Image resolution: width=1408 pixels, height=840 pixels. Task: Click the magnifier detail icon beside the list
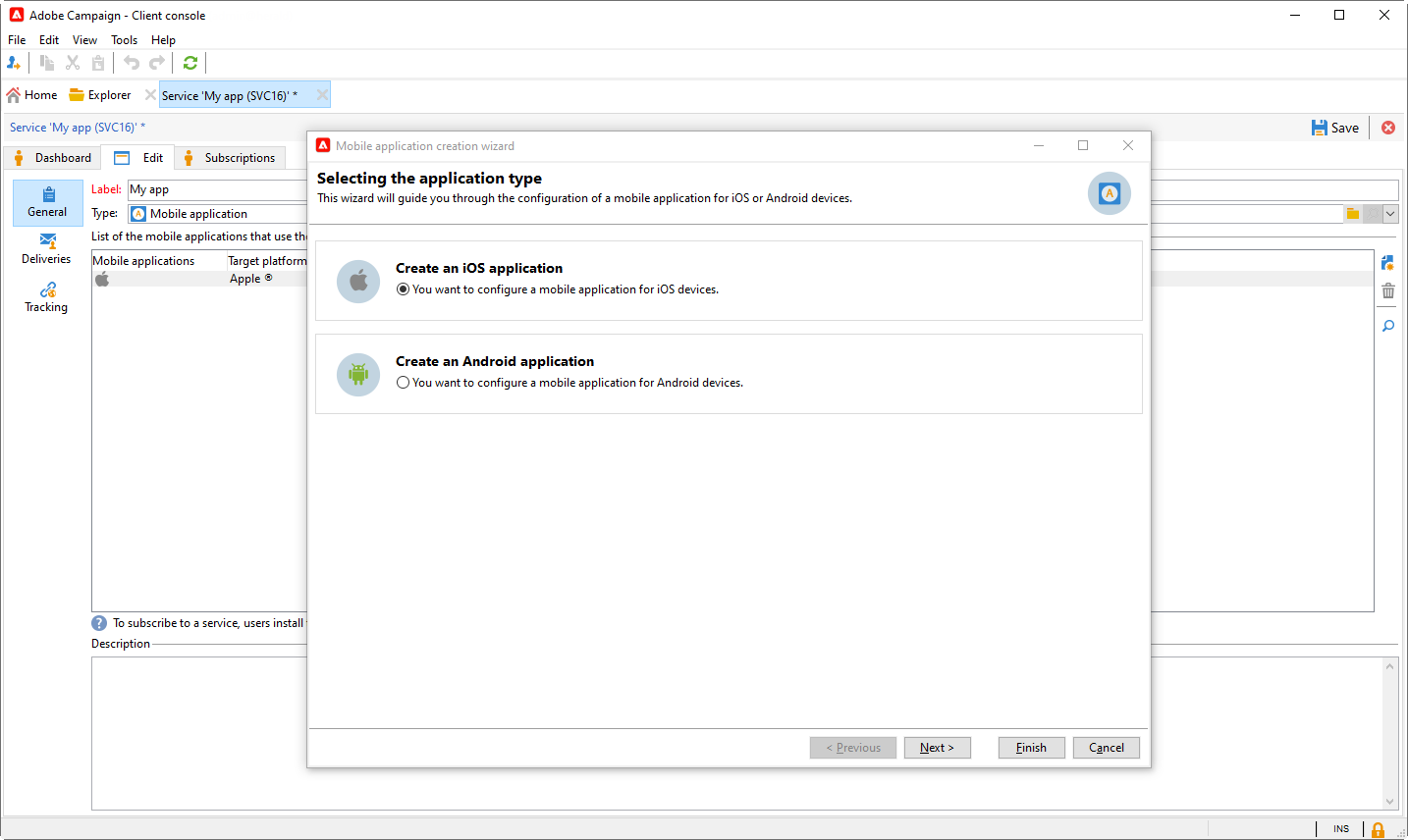pyautogui.click(x=1387, y=326)
